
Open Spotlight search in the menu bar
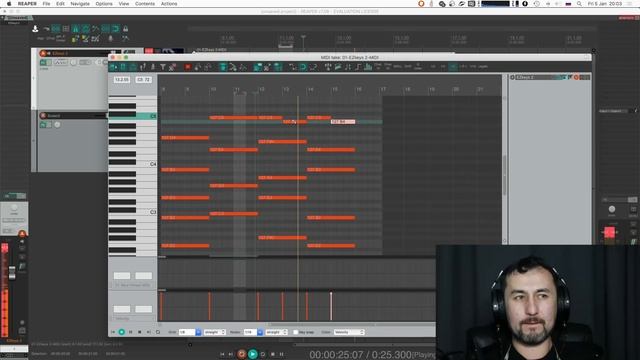pos(579,4)
